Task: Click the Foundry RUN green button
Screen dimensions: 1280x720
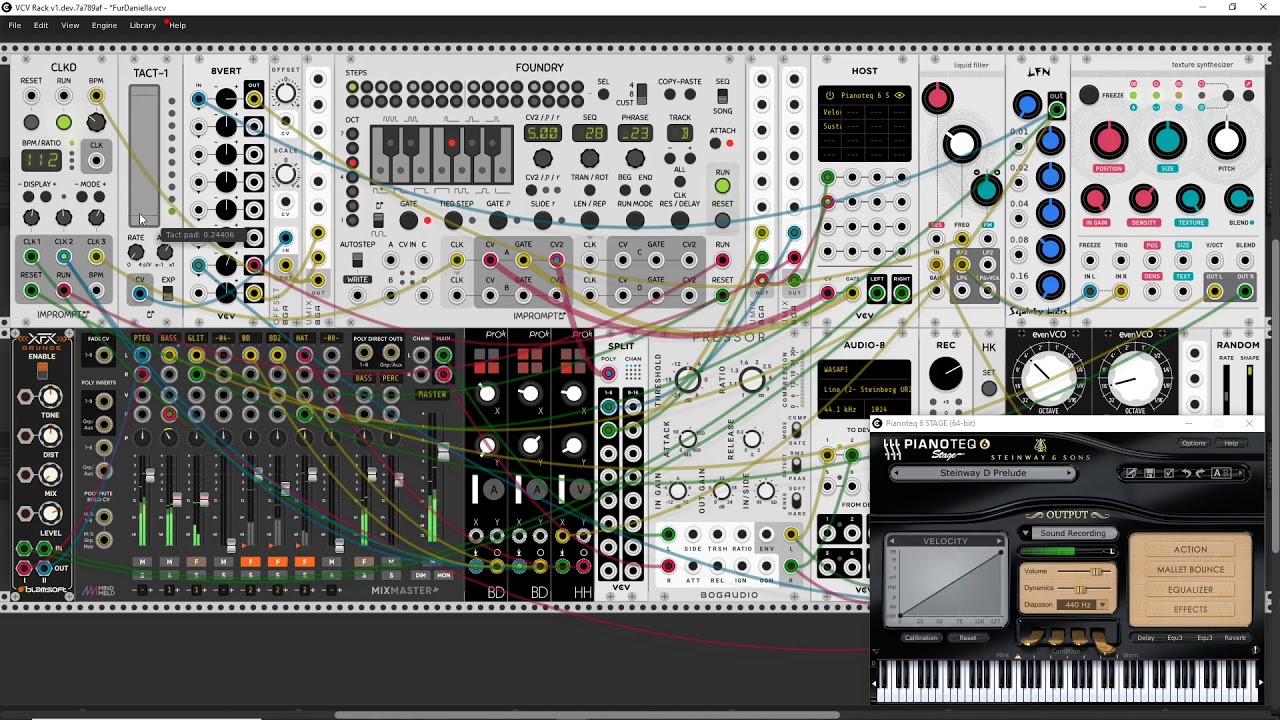Action: pyautogui.click(x=722, y=186)
